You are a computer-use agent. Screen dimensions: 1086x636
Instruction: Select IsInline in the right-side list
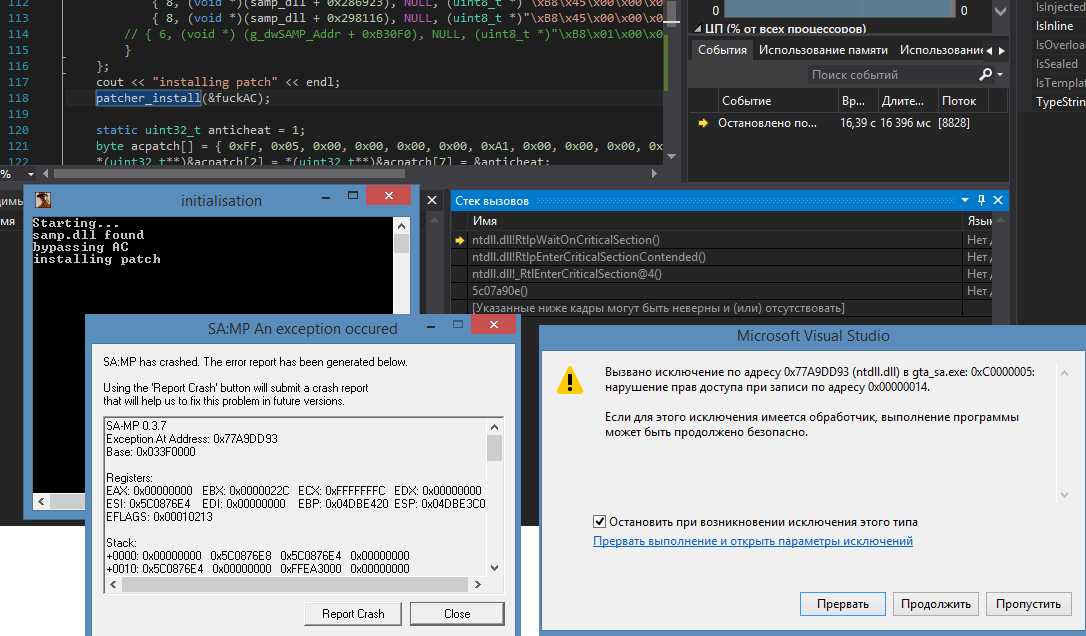point(1054,26)
